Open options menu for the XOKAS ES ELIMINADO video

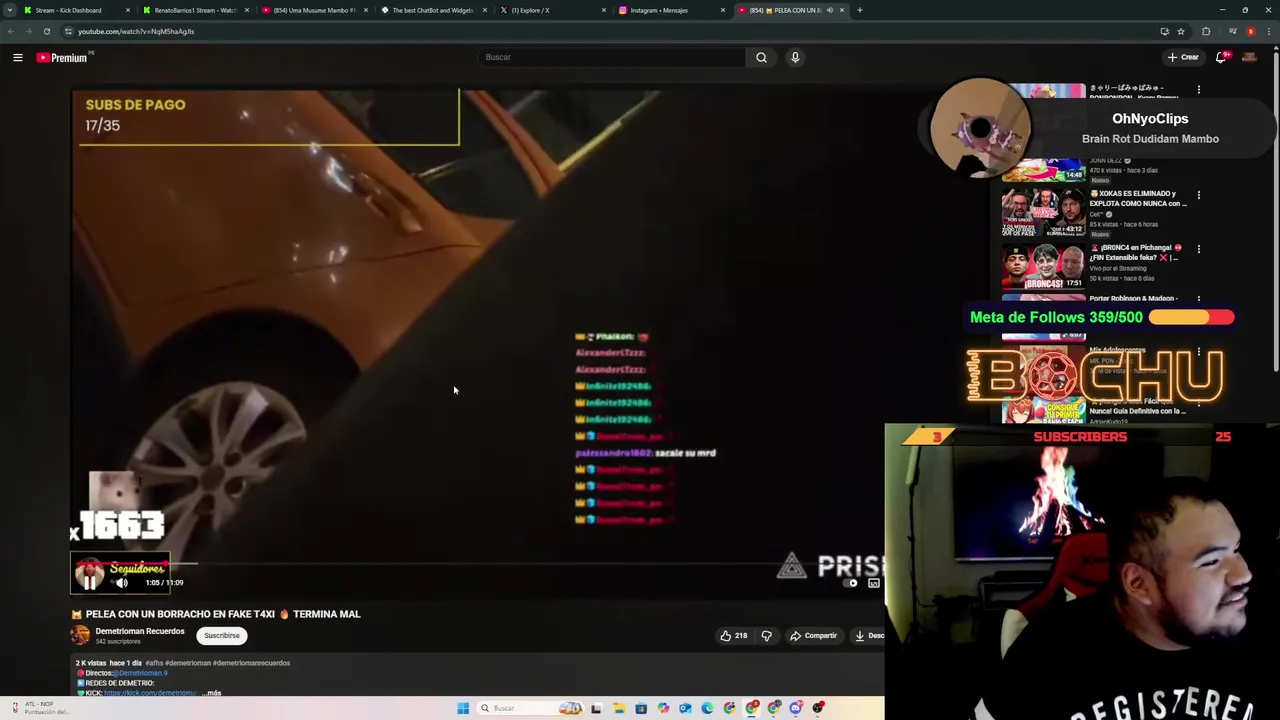[x=1199, y=195]
